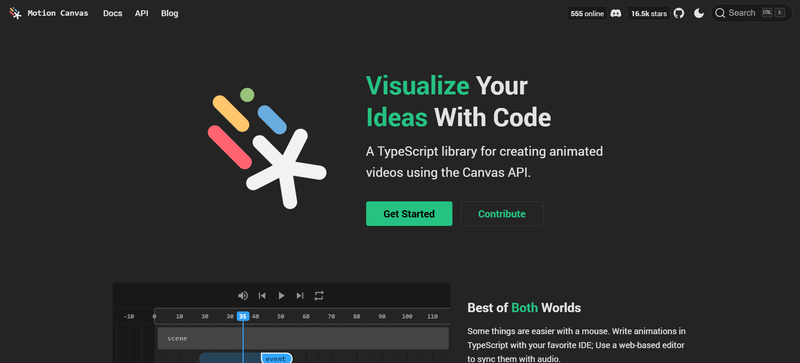Screen dimensions: 800x363
Task: Play the animation preview
Action: [x=281, y=296]
